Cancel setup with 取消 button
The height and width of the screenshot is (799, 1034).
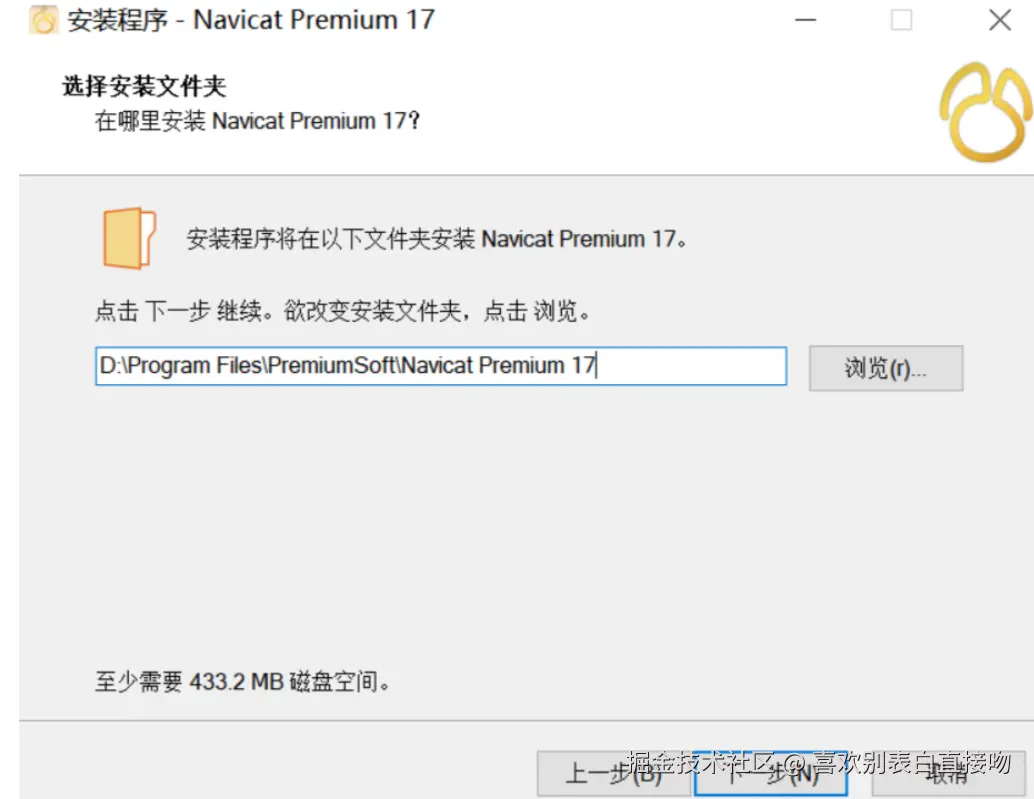pyautogui.click(x=948, y=773)
